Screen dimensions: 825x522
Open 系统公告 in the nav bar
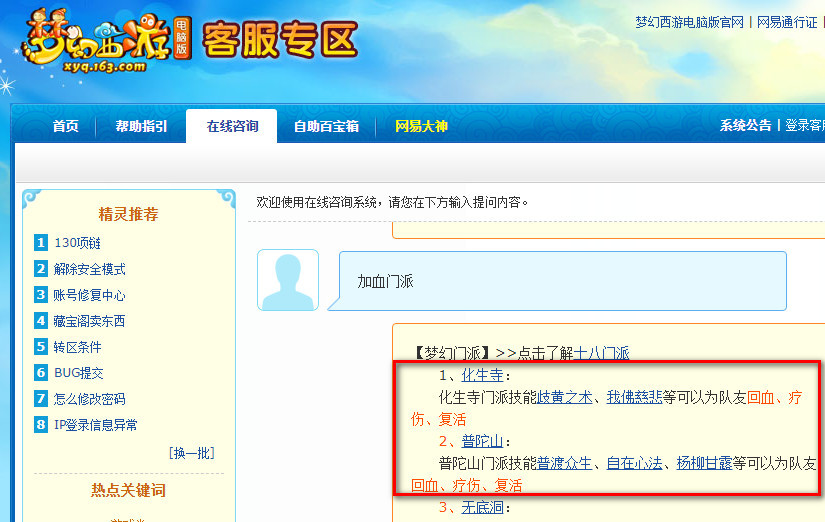point(745,125)
